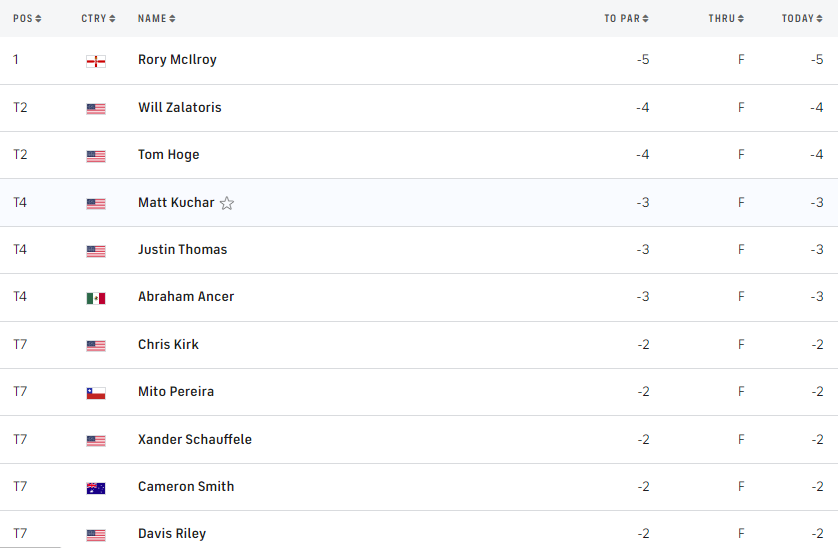Click the USA flag beside Will Zalatoris

(96, 108)
